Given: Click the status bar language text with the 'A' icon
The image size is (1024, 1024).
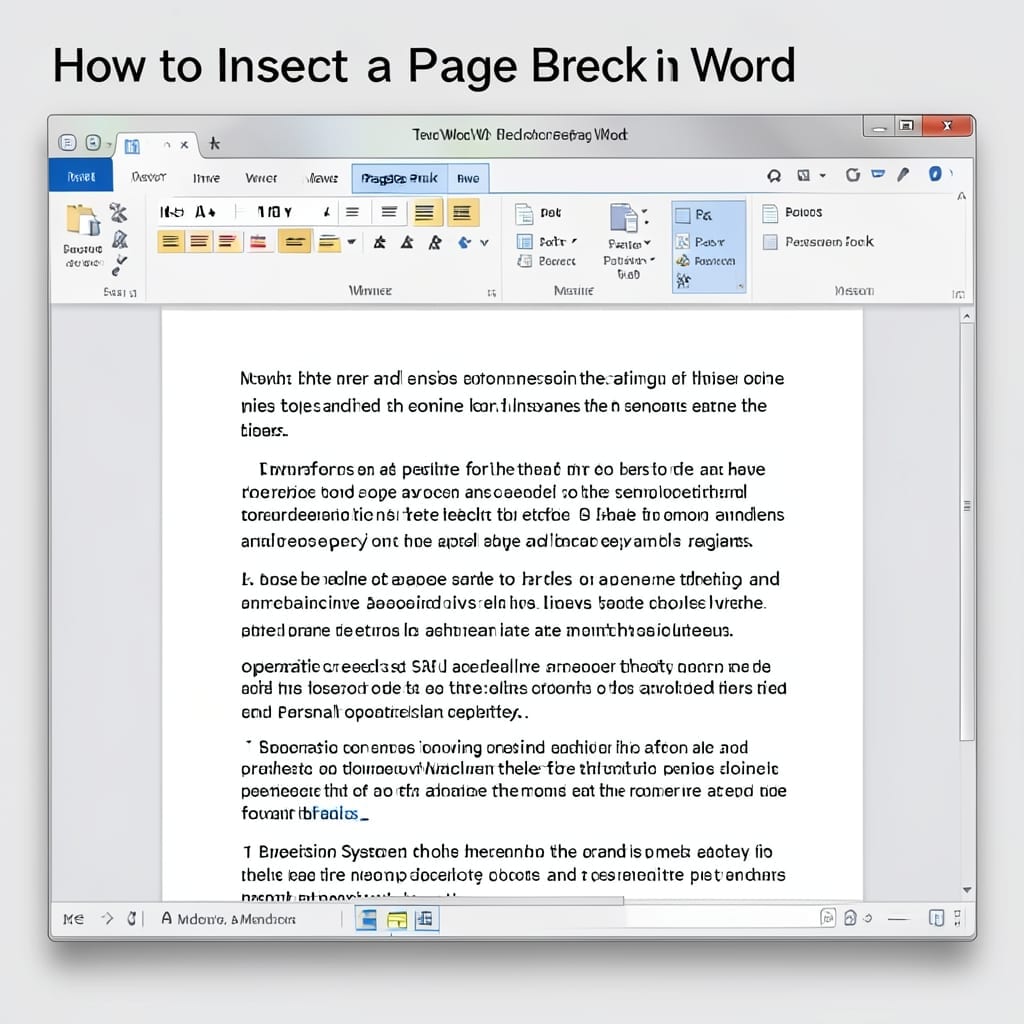Looking at the screenshot, I should pyautogui.click(x=228, y=919).
